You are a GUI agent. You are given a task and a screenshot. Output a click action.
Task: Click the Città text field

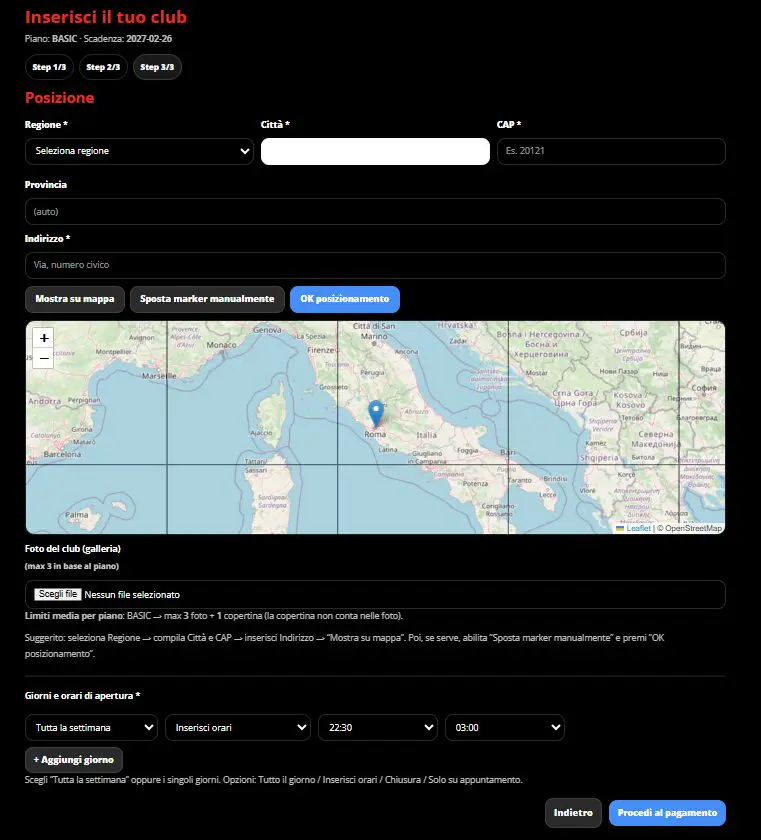click(x=375, y=151)
